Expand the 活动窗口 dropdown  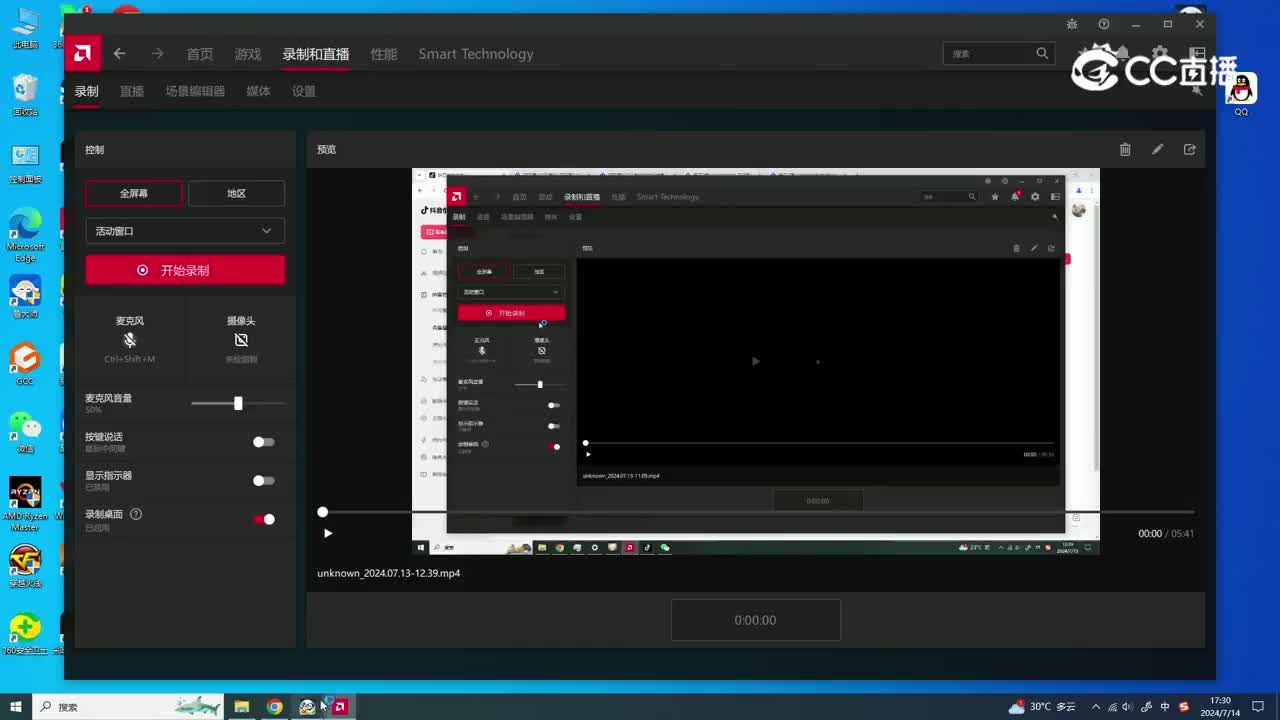click(x=185, y=231)
